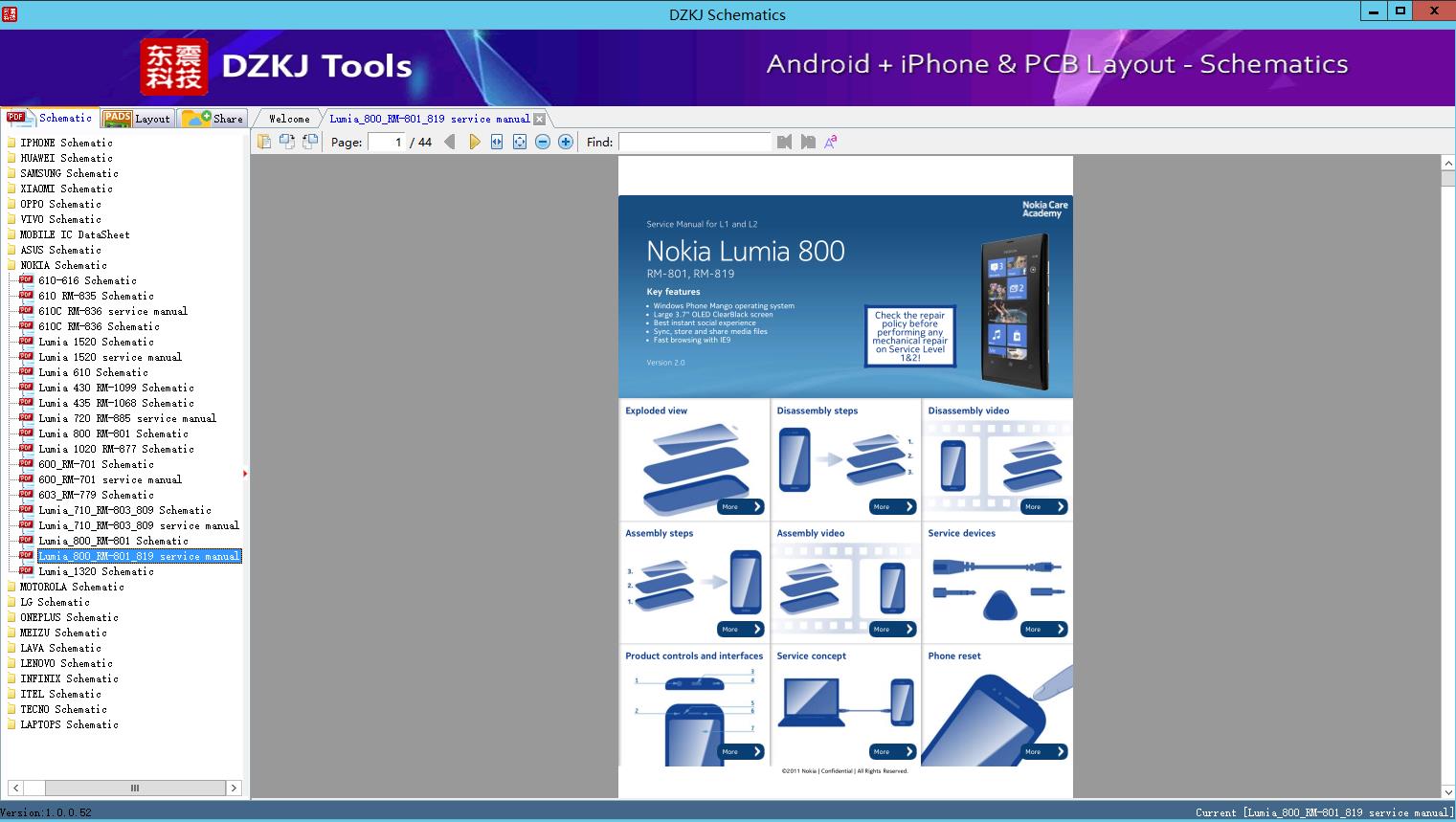Open 600_RM-701 service manual
Viewport: 1456px width, 822px height.
(x=110, y=479)
